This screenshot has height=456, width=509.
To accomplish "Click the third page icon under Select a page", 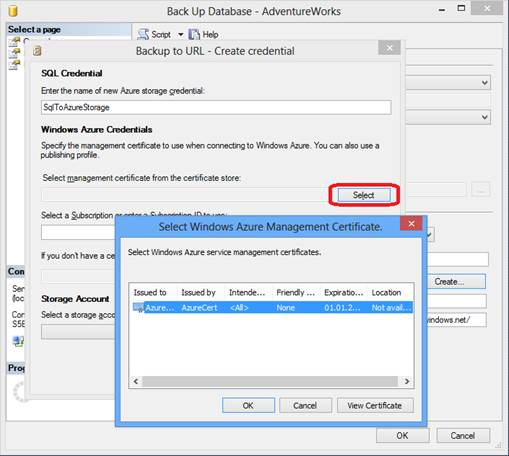I will click(x=15, y=65).
